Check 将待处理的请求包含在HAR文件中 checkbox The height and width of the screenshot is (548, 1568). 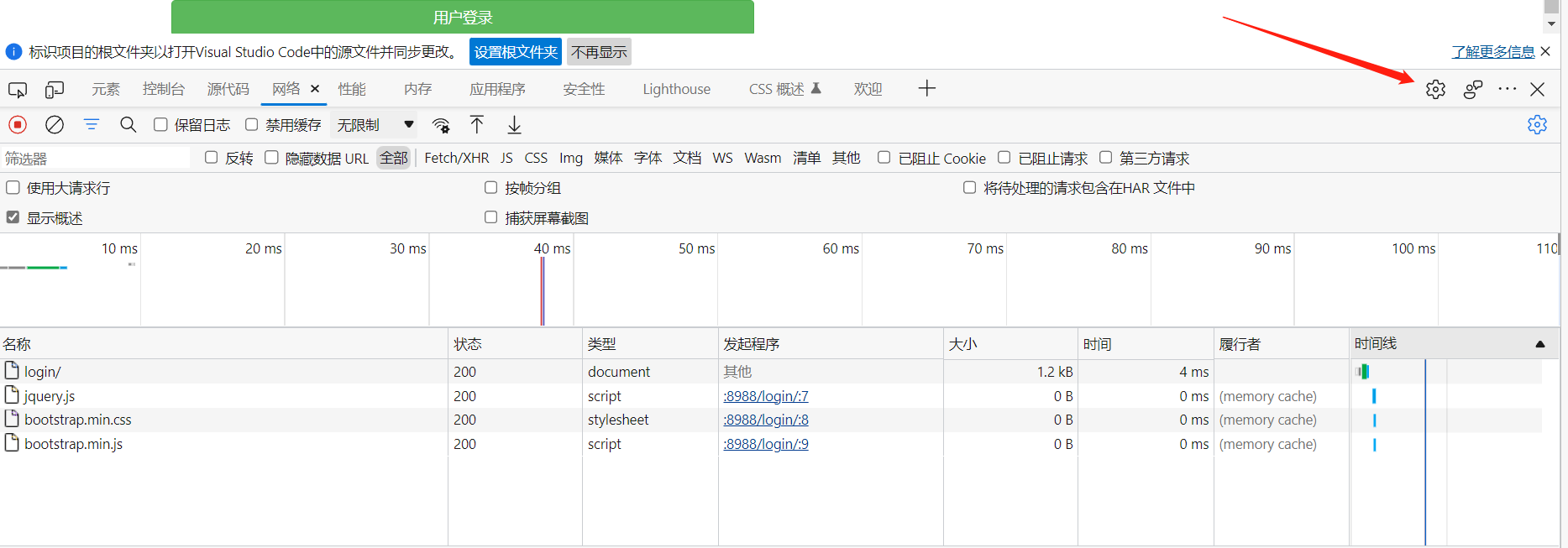[x=969, y=187]
